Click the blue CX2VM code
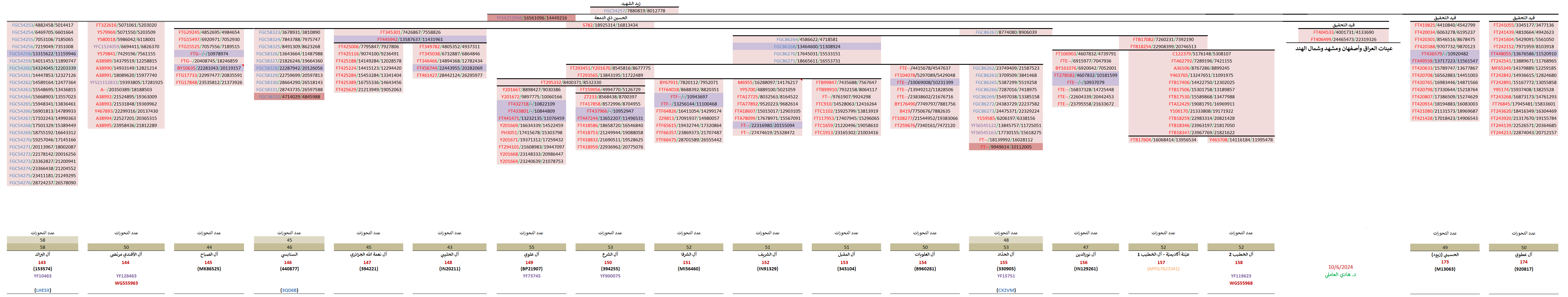This screenshot has height=297, width=1568. pyautogui.click(x=1006, y=290)
